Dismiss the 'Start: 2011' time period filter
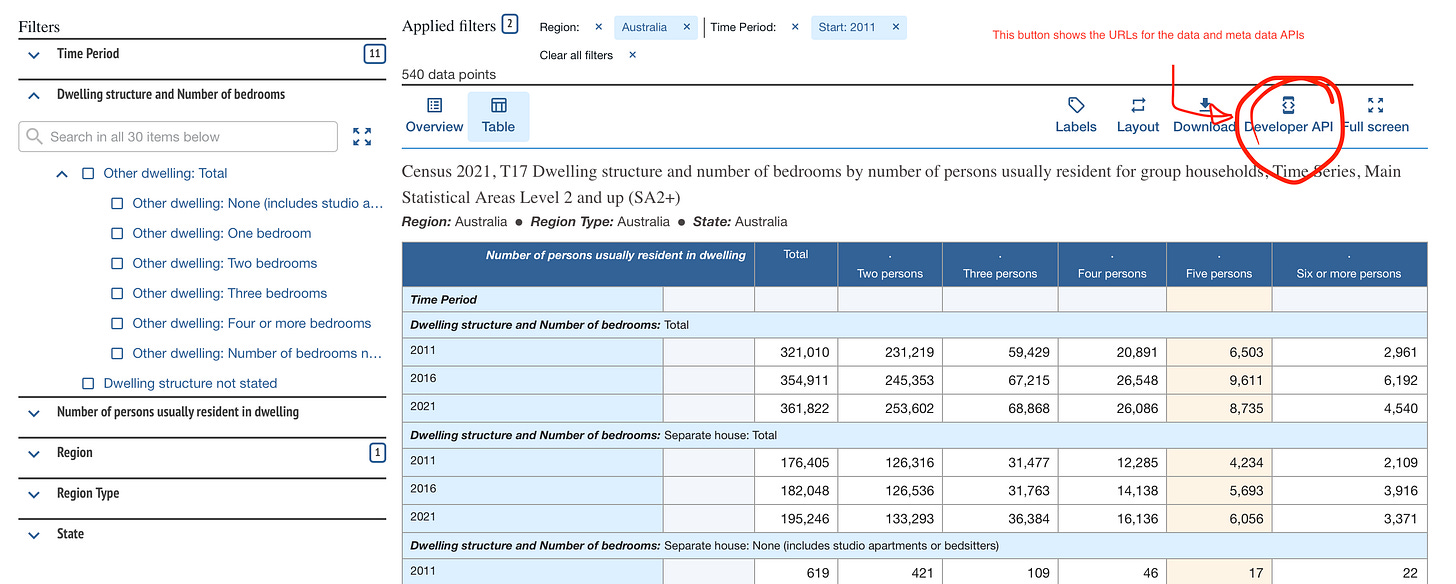The image size is (1456, 584). coord(895,27)
